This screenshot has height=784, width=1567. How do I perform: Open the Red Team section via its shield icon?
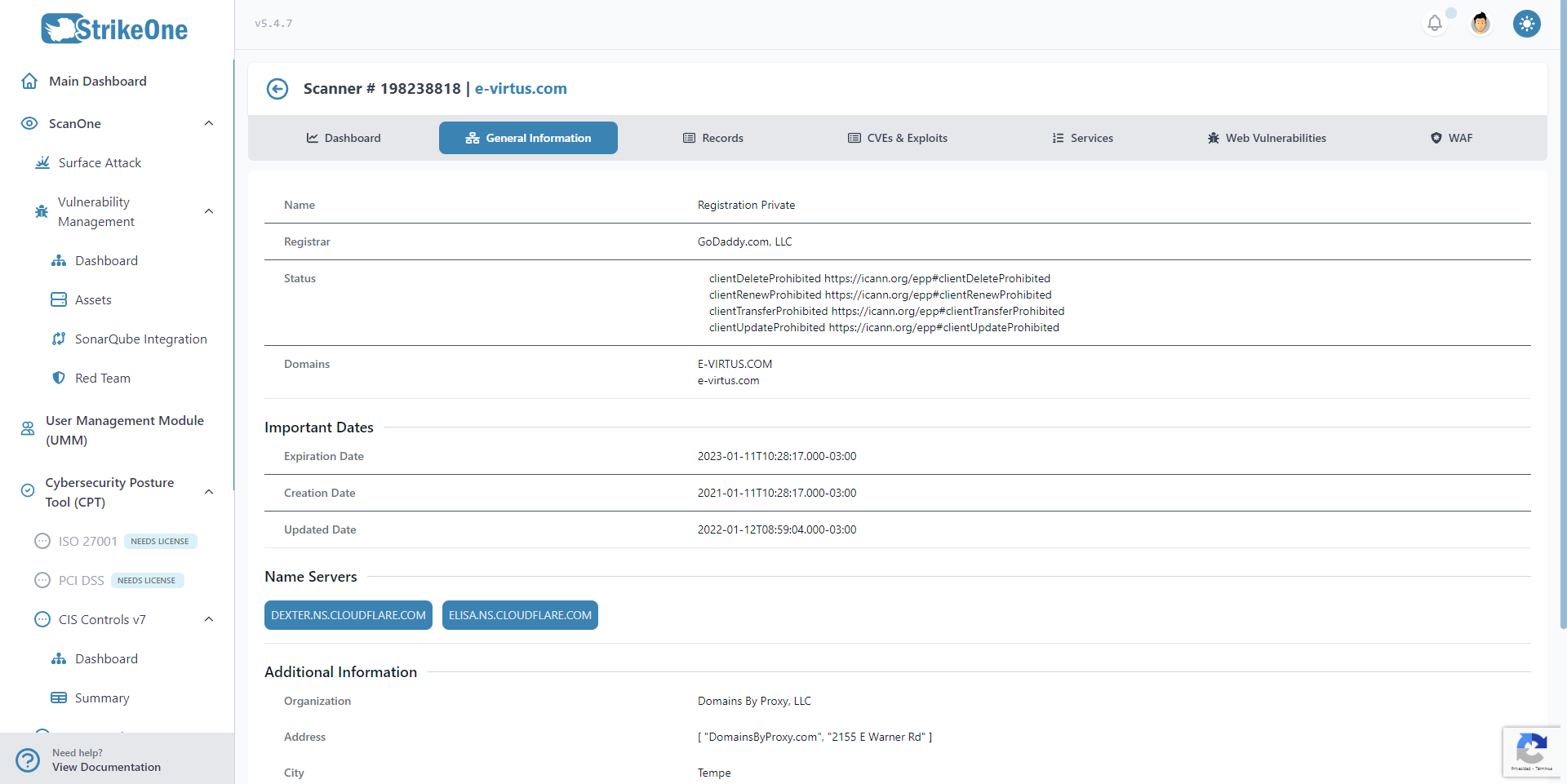point(58,378)
